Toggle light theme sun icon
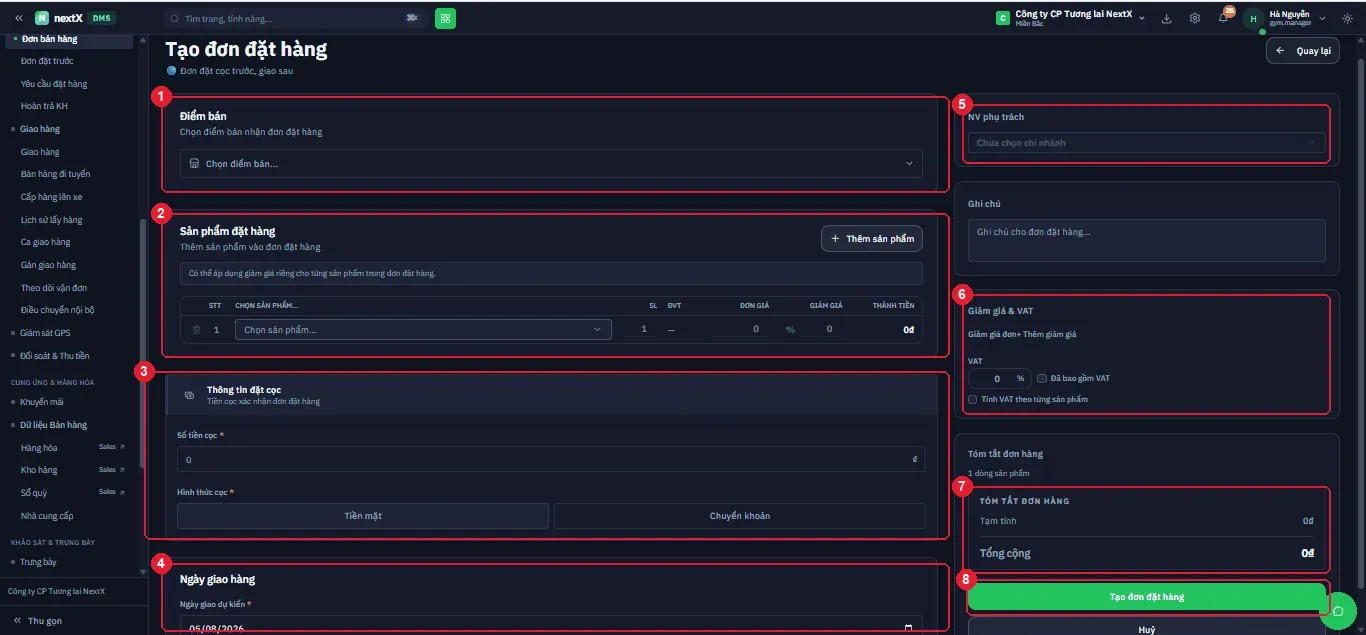Viewport: 1366px width, 635px height. click(x=1347, y=18)
